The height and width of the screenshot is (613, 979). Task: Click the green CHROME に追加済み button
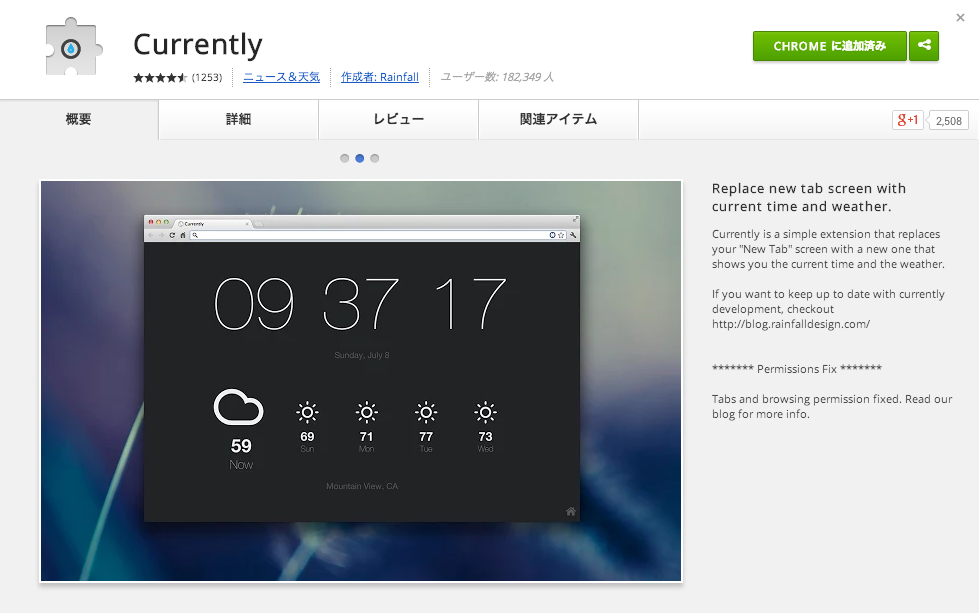(x=829, y=46)
